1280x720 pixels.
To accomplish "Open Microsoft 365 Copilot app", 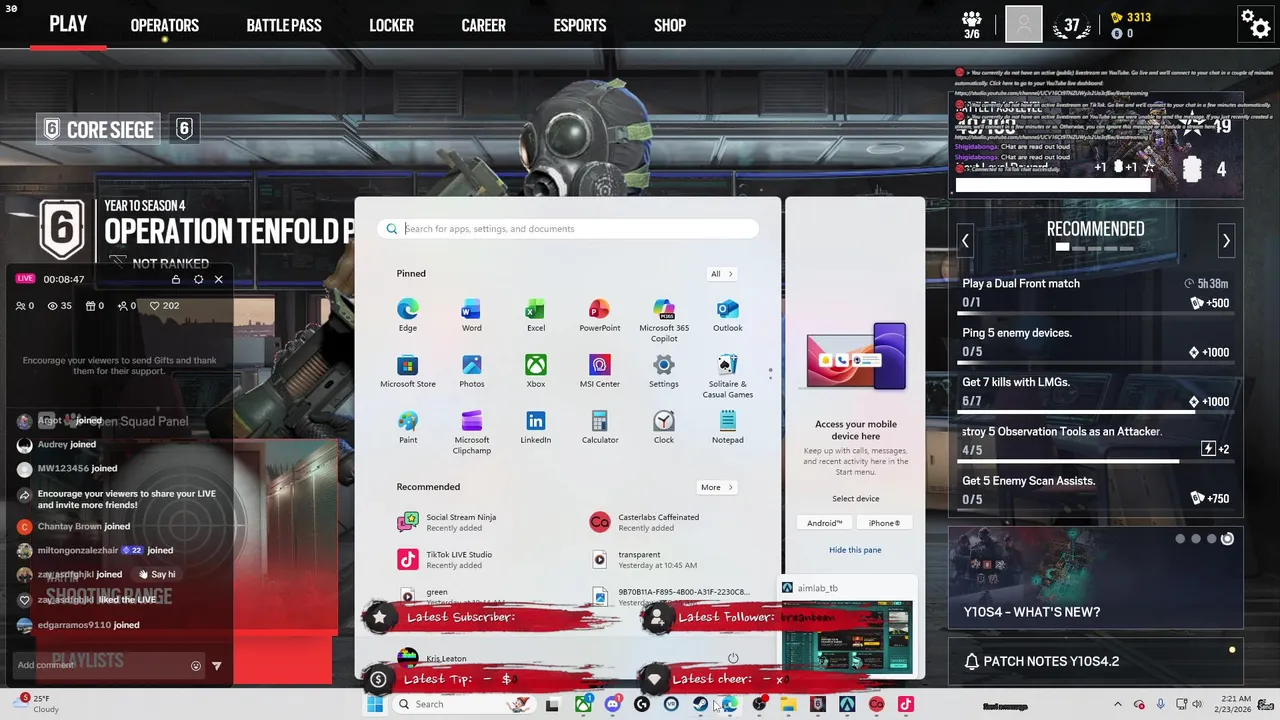I will [664, 320].
